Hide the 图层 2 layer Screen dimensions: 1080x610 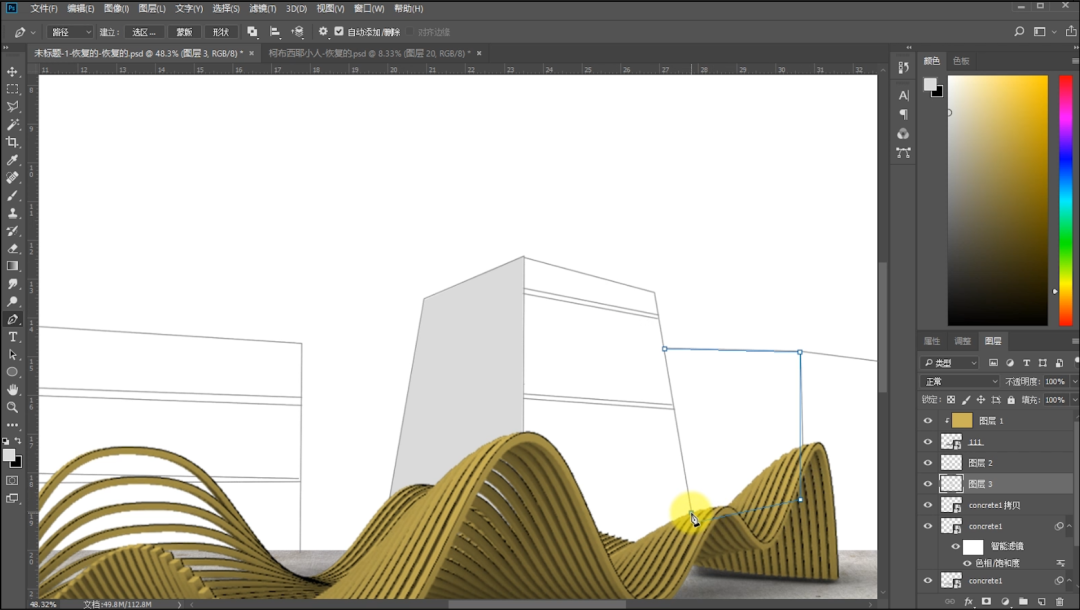click(927, 463)
